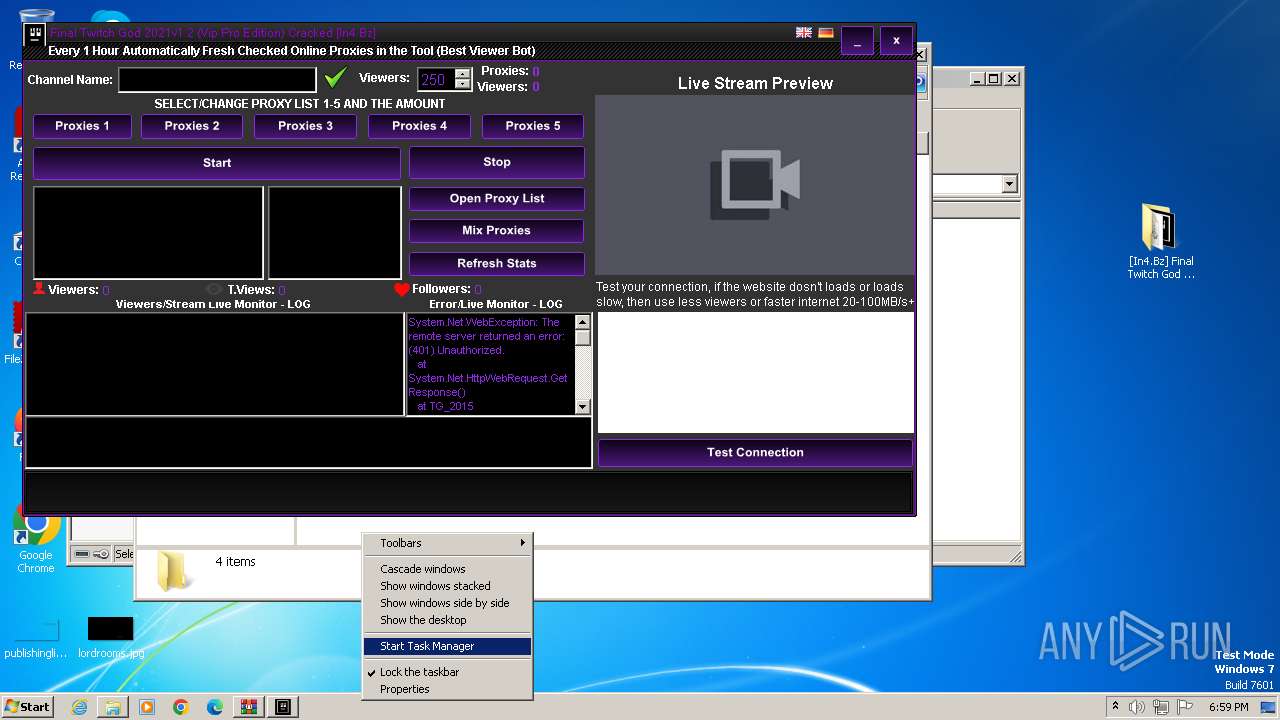The image size is (1280, 720).
Task: Click the Test Connection button
Action: pos(755,453)
